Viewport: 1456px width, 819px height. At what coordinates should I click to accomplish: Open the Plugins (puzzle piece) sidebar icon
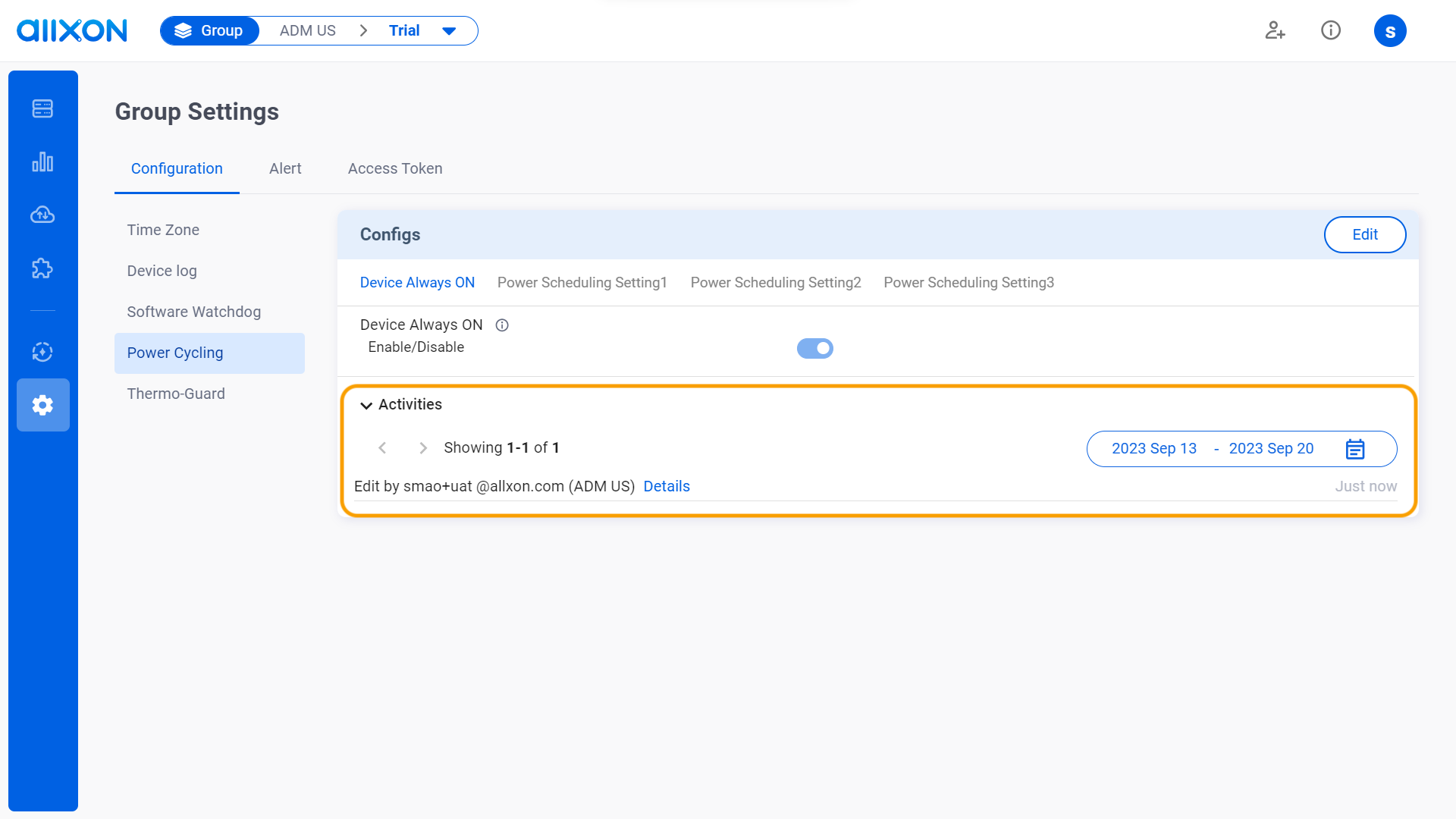tap(43, 268)
